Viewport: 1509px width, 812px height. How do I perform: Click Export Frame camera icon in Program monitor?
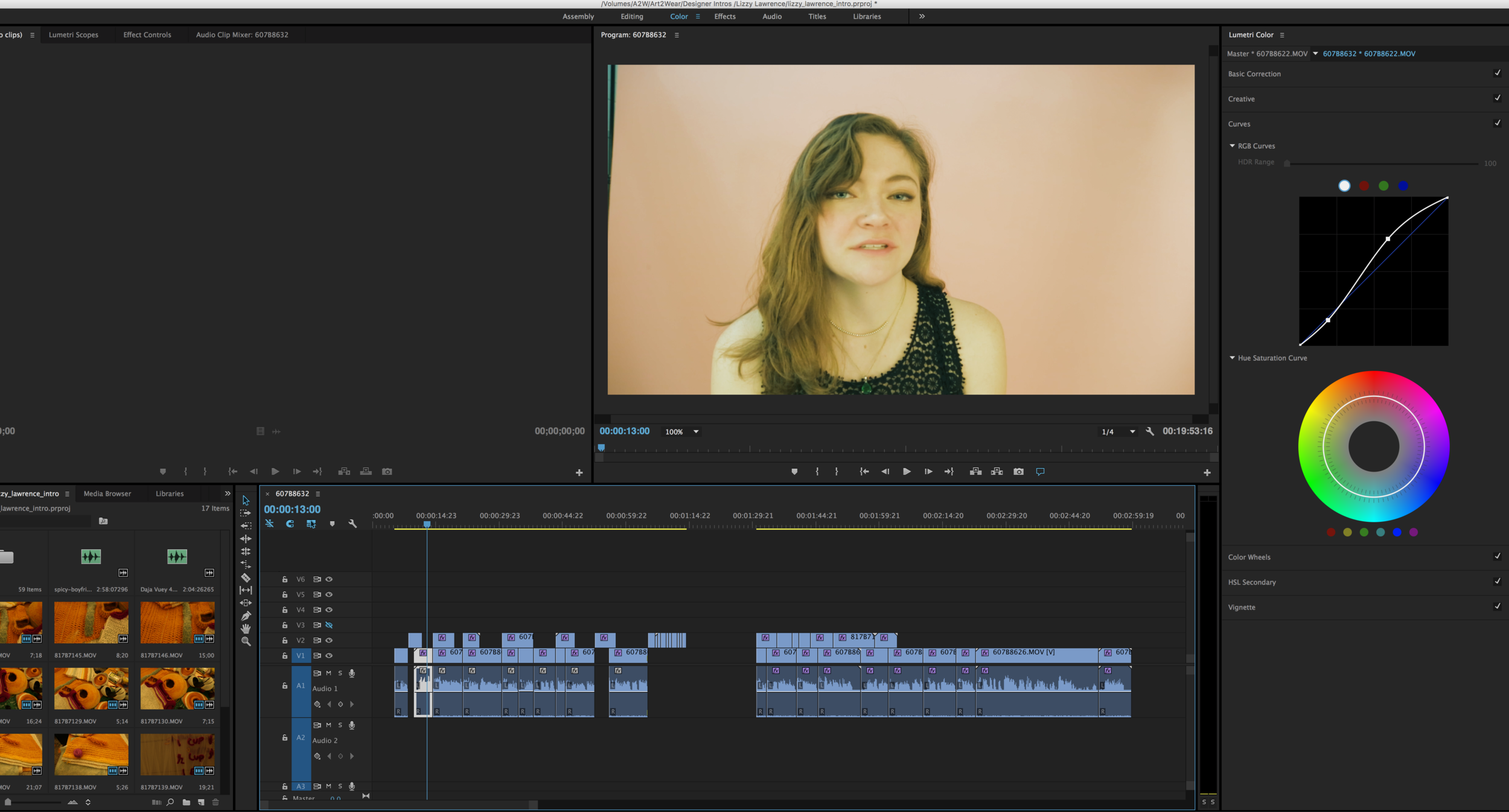[x=1018, y=472]
